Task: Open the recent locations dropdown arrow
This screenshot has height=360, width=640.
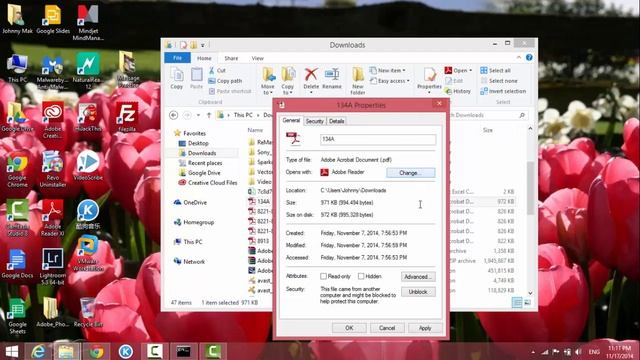Action: point(198,115)
